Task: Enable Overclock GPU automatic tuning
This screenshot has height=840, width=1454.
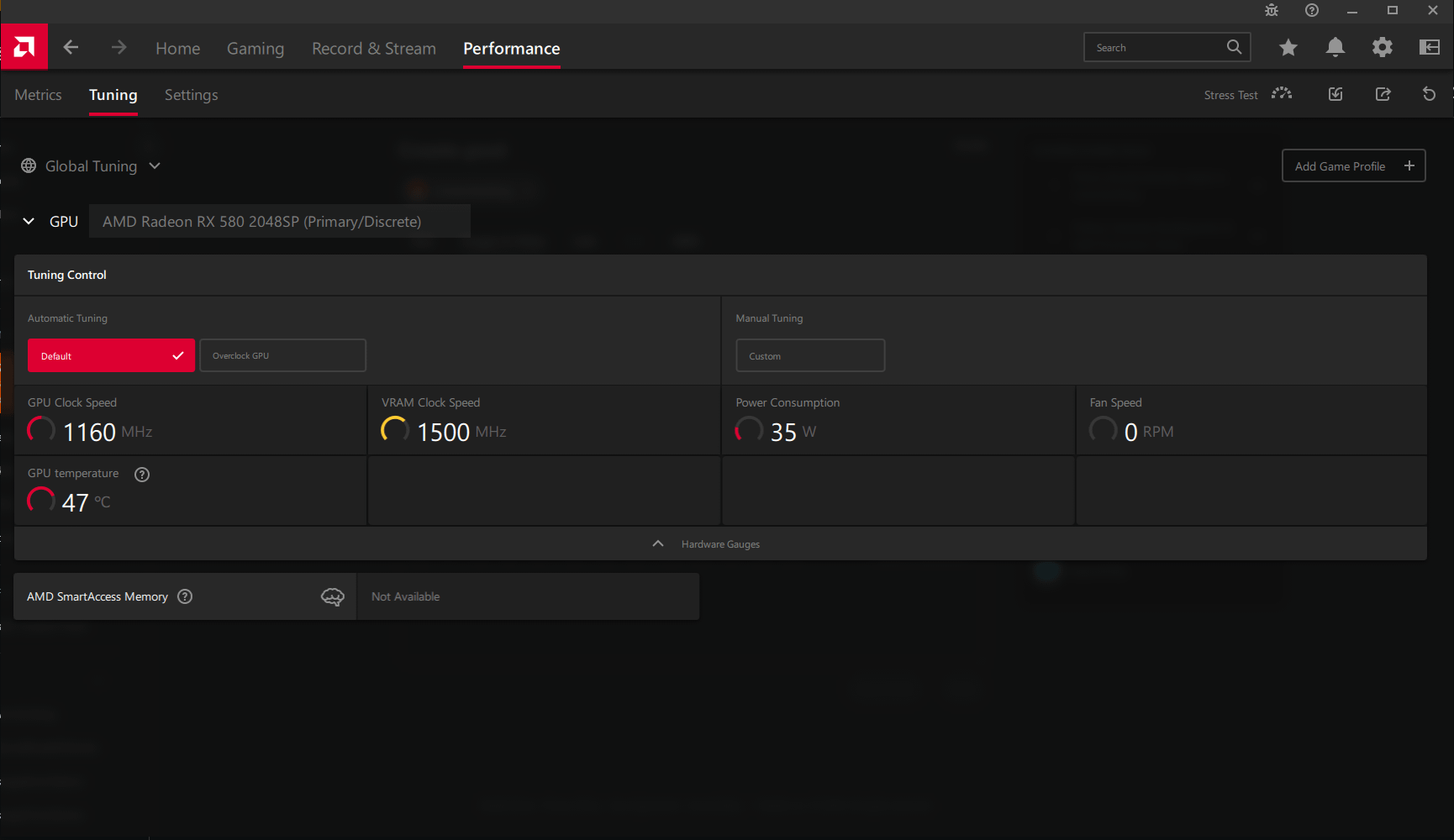Action: [282, 355]
